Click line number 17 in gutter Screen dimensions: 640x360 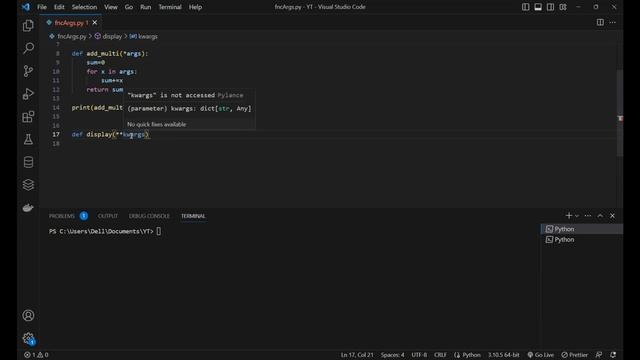click(x=56, y=134)
